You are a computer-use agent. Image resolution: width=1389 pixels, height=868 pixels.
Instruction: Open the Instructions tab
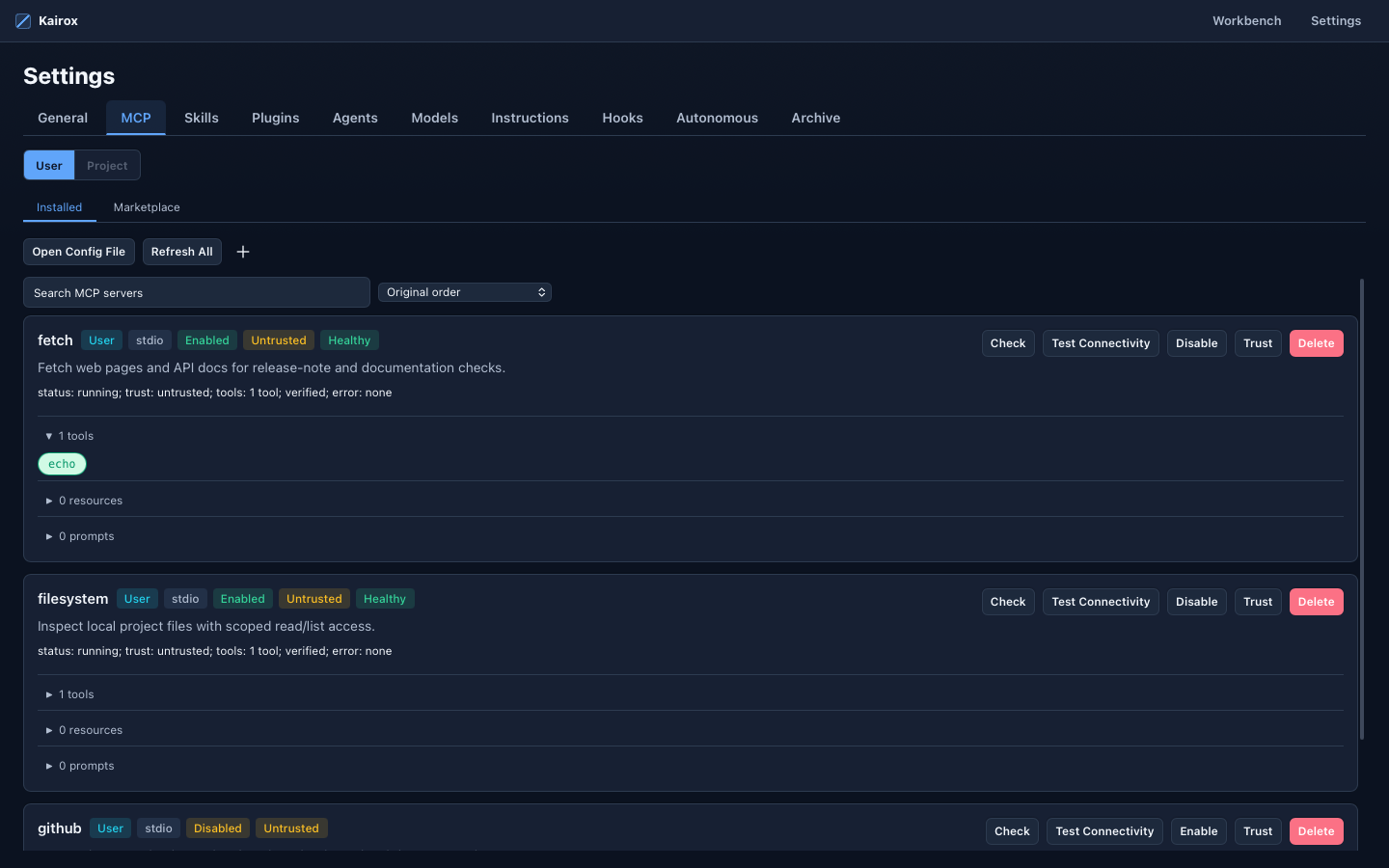(x=530, y=118)
